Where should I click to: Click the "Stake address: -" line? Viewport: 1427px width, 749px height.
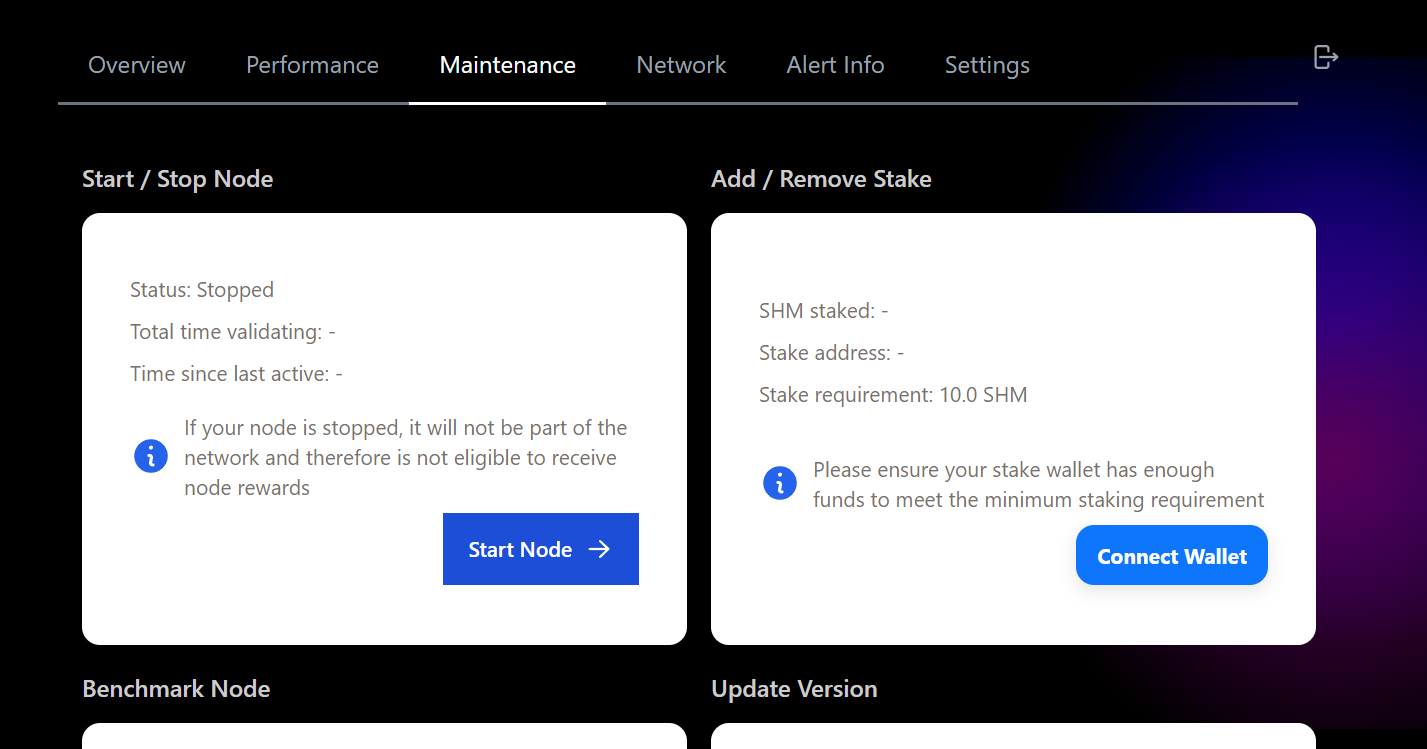pyautogui.click(x=832, y=353)
